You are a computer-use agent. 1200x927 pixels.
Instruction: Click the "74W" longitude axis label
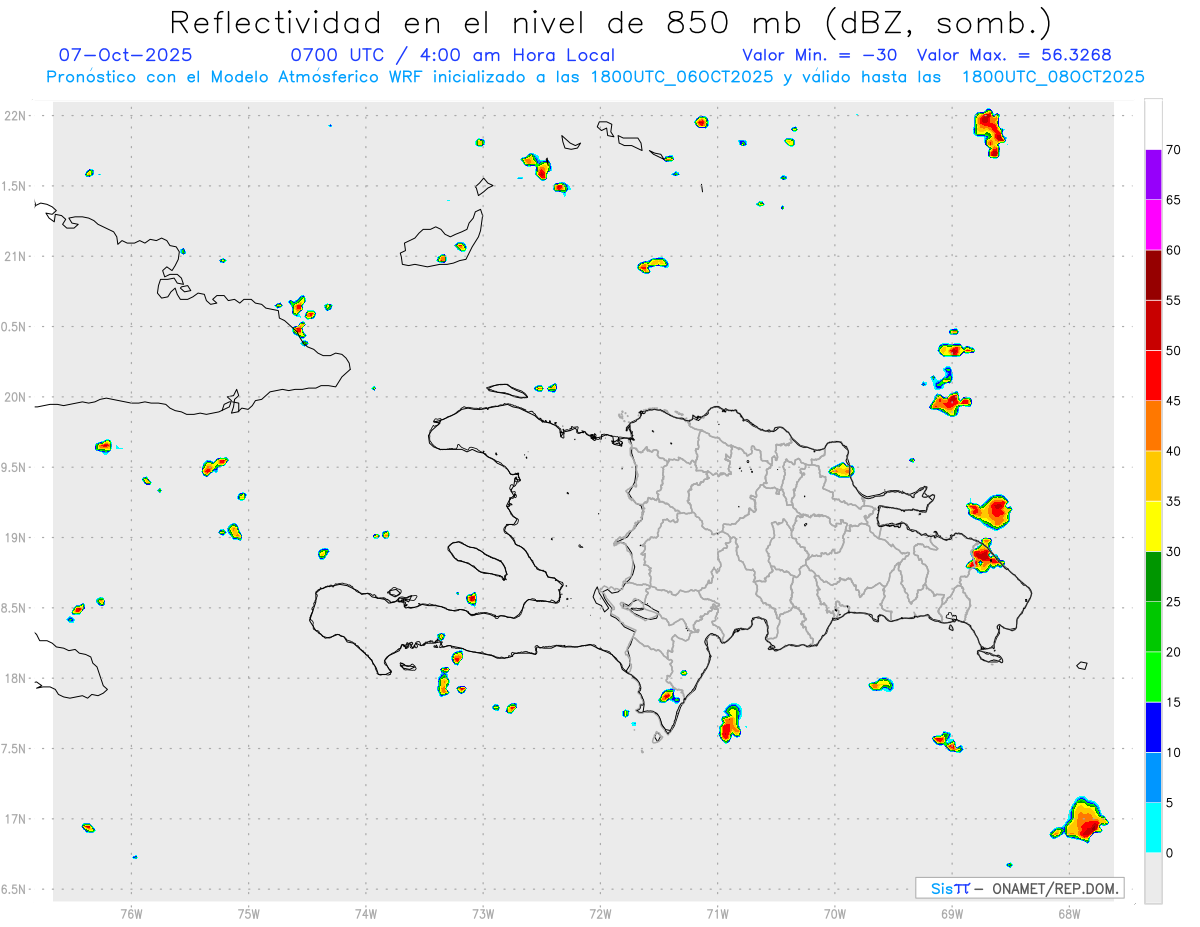pyautogui.click(x=366, y=913)
